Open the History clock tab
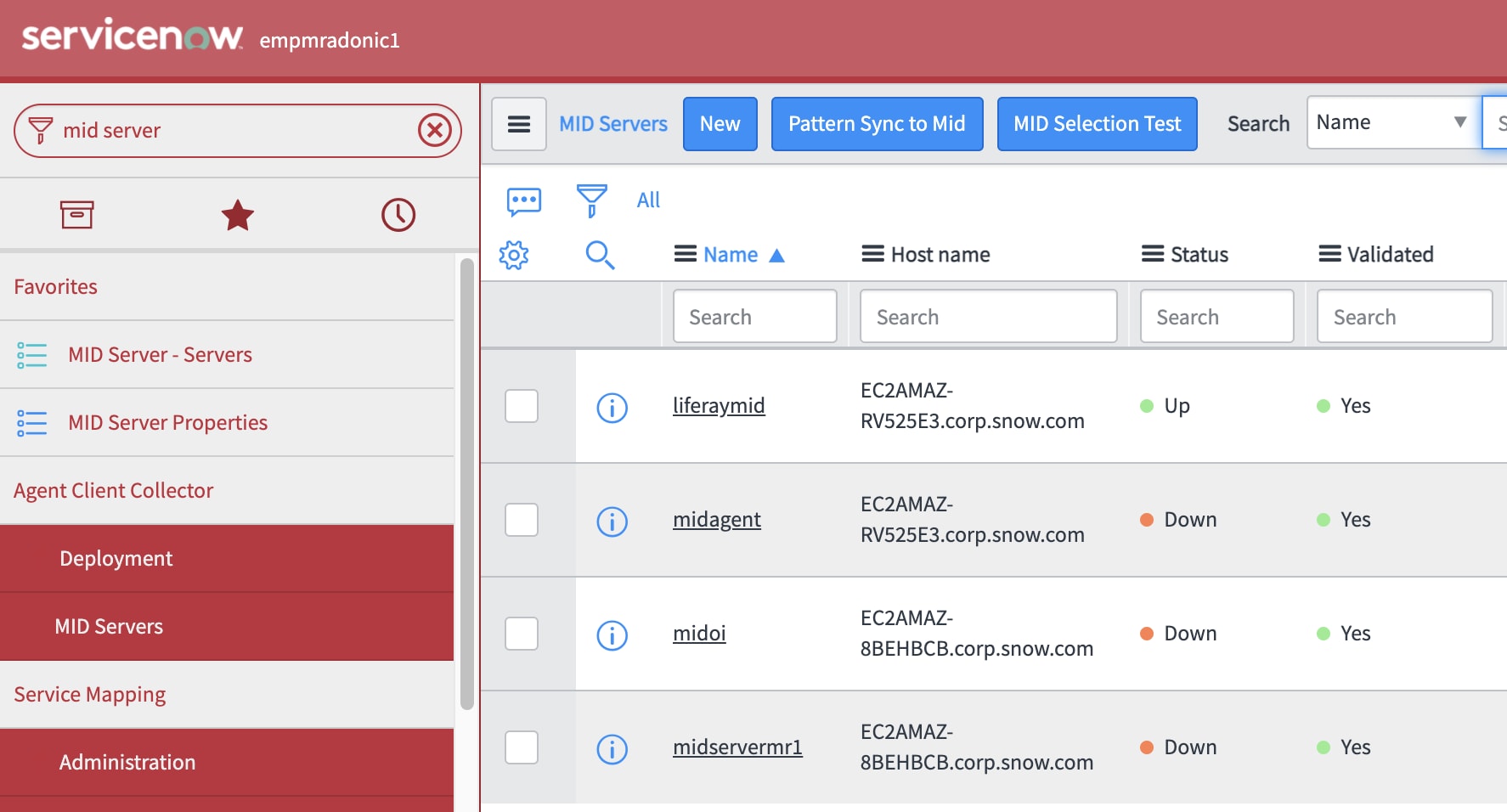Screen dimensions: 1507x812 tap(398, 215)
